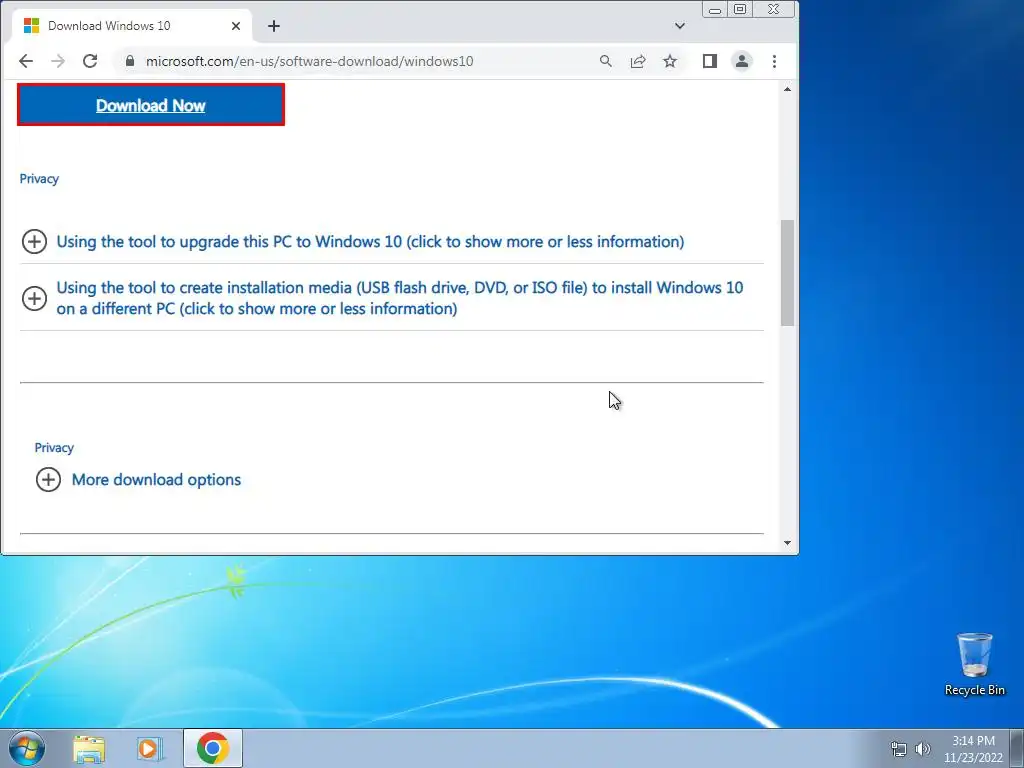Open the network tray icon
1024x768 pixels.
[x=899, y=749]
